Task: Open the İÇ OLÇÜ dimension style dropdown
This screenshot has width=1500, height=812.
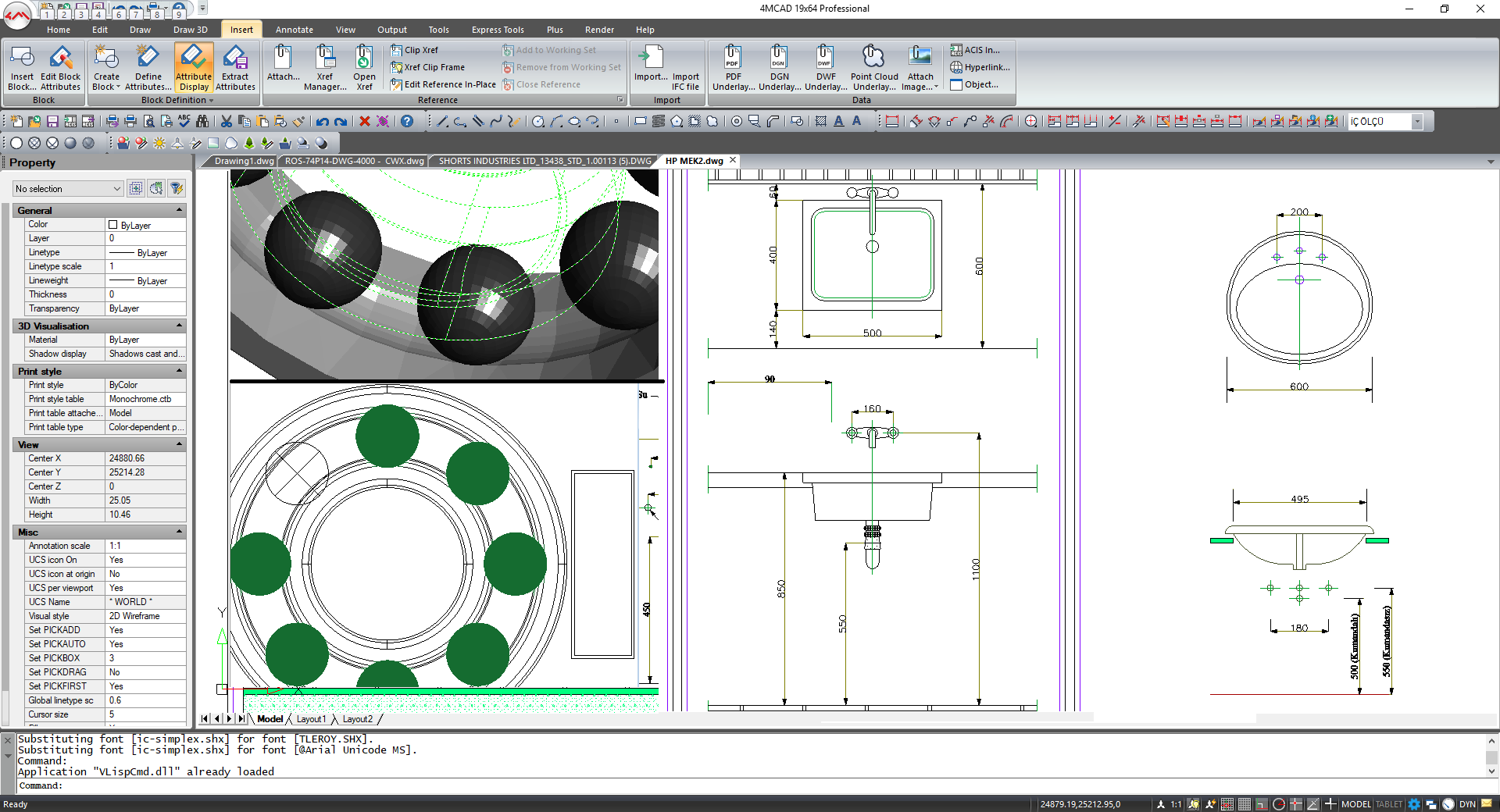Action: point(1417,122)
